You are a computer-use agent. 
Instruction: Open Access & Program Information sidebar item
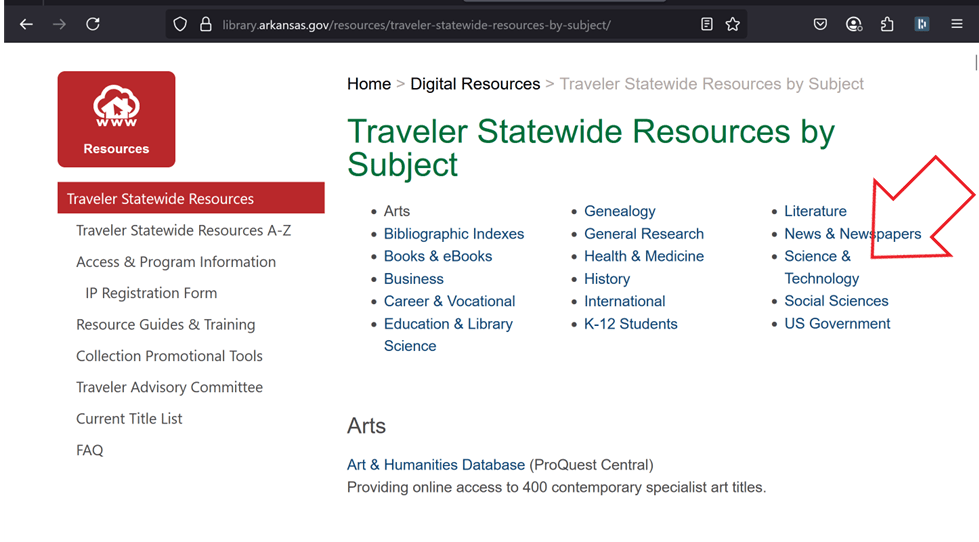tap(176, 262)
